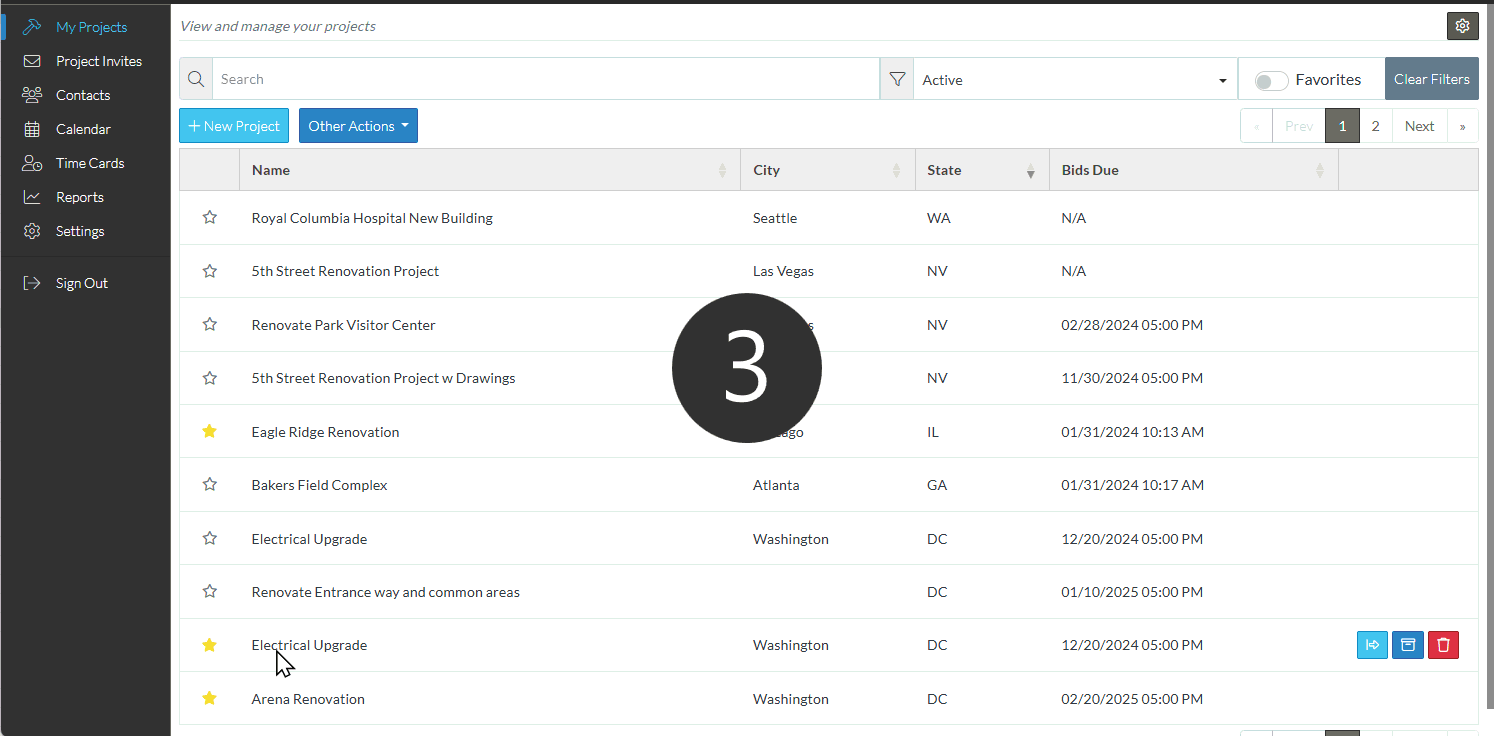
Task: Click the light blue arrow button in Electrical Upgrade row
Action: tap(1372, 645)
